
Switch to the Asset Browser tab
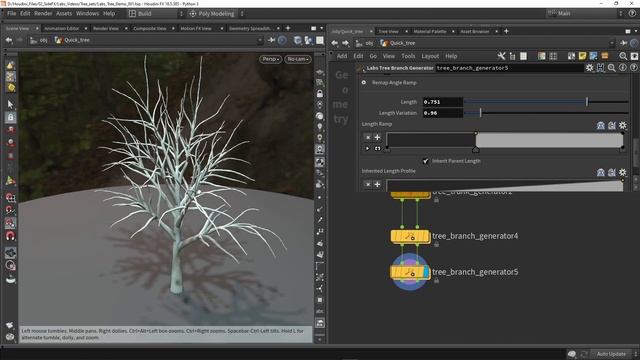click(x=475, y=31)
